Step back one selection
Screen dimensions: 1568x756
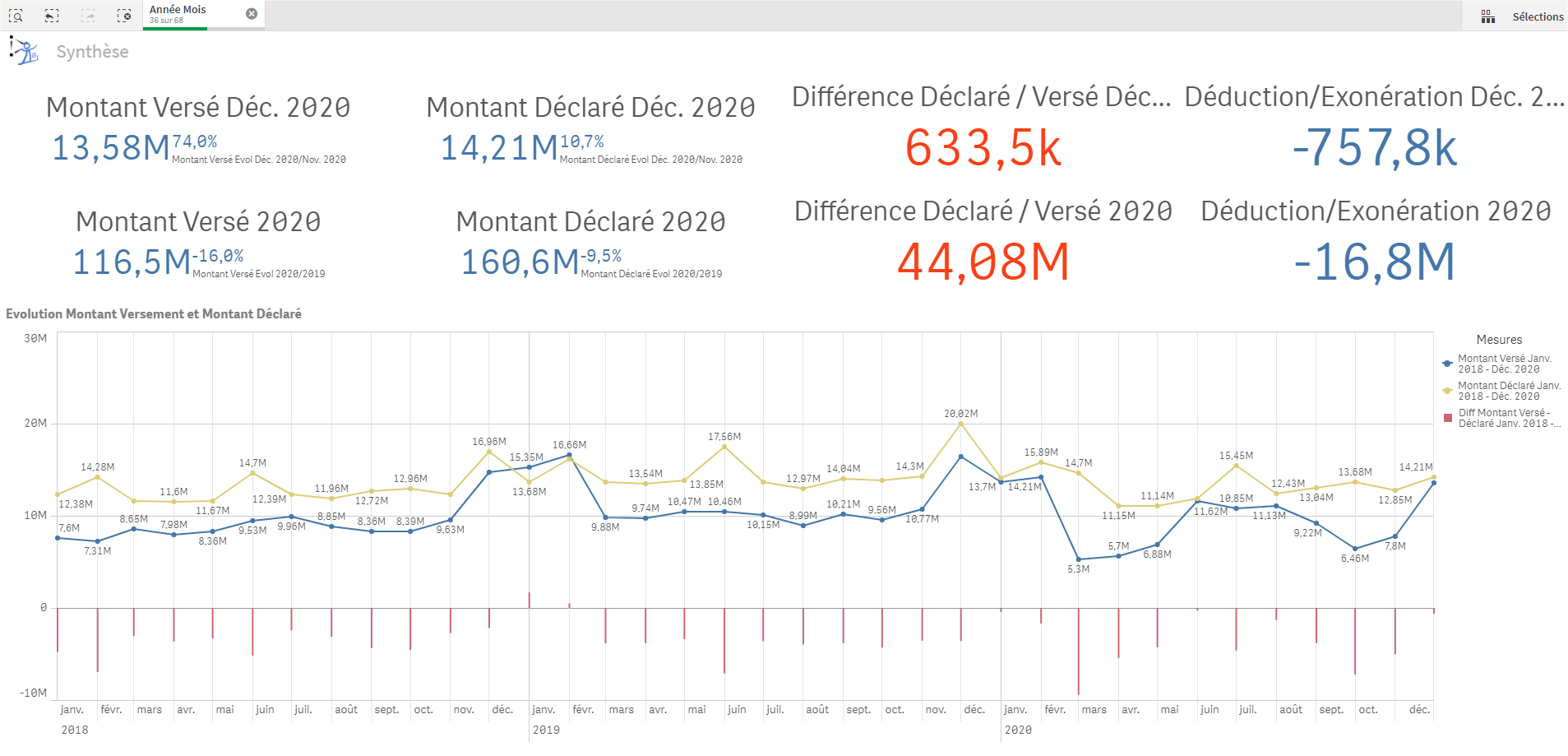[x=52, y=16]
